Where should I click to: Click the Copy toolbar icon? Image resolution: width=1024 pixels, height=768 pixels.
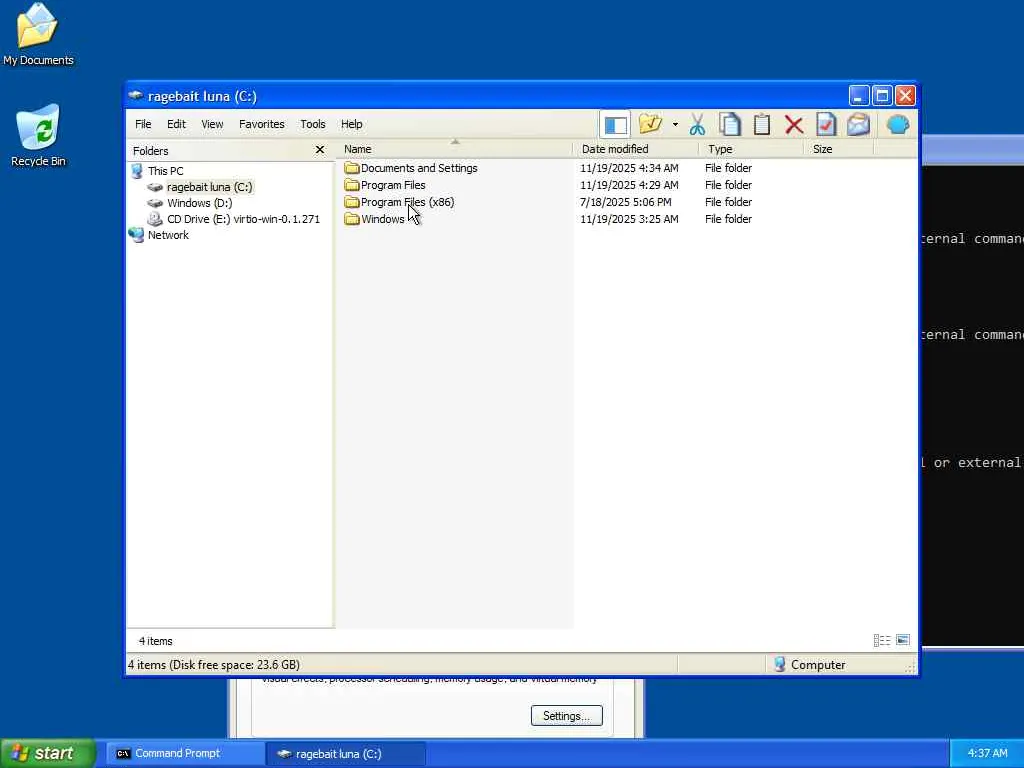coord(729,124)
